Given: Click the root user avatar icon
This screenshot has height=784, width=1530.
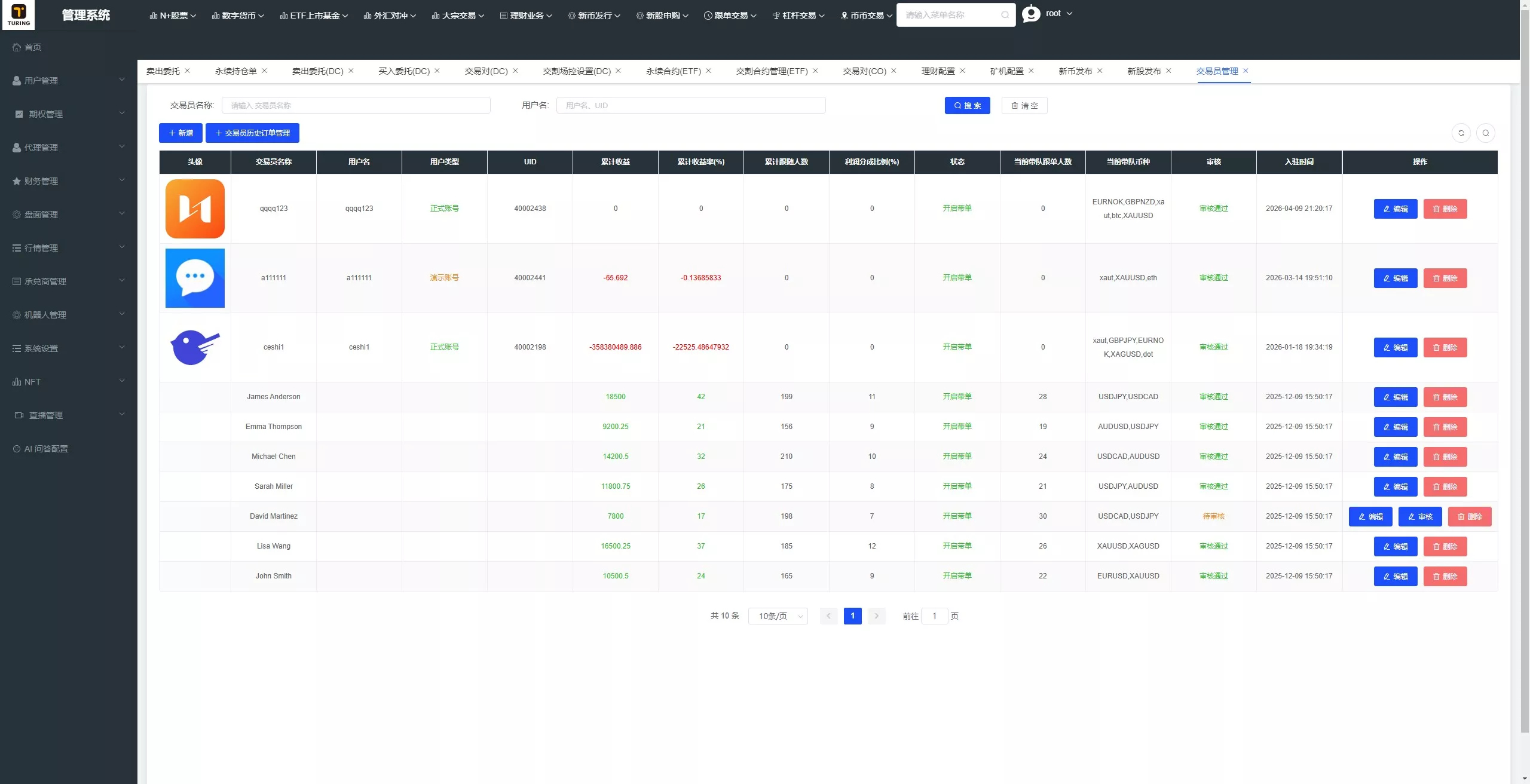Looking at the screenshot, I should click(1031, 14).
